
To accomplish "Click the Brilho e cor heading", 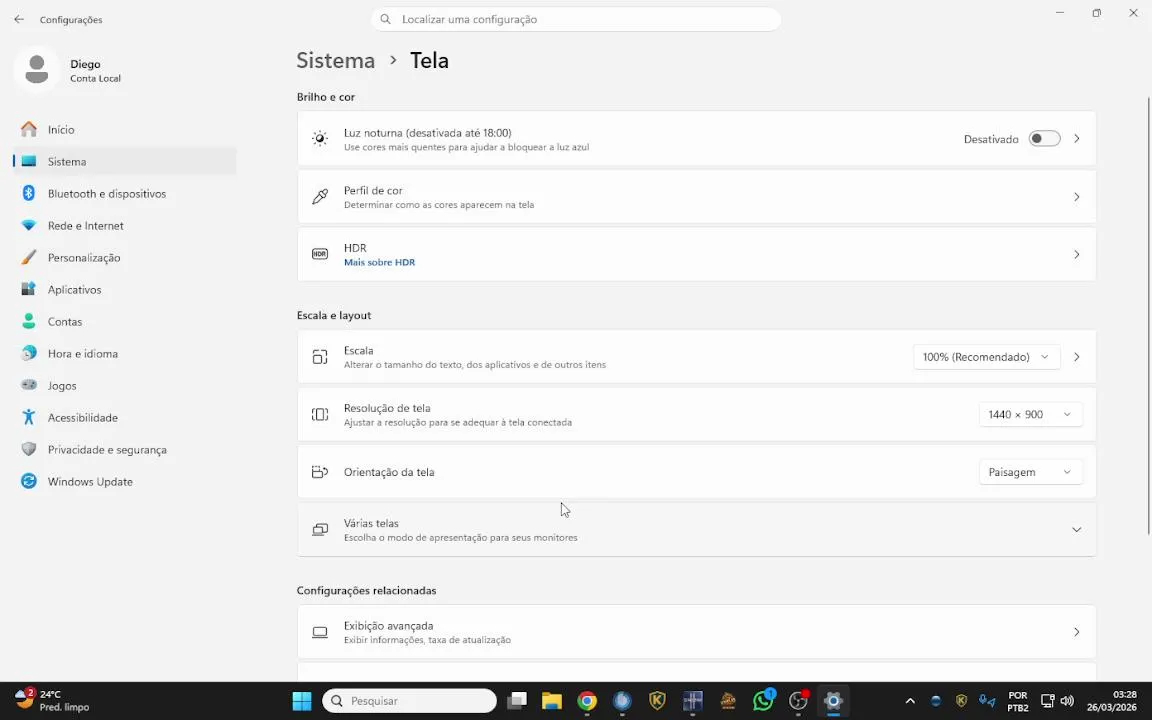I will tap(325, 97).
